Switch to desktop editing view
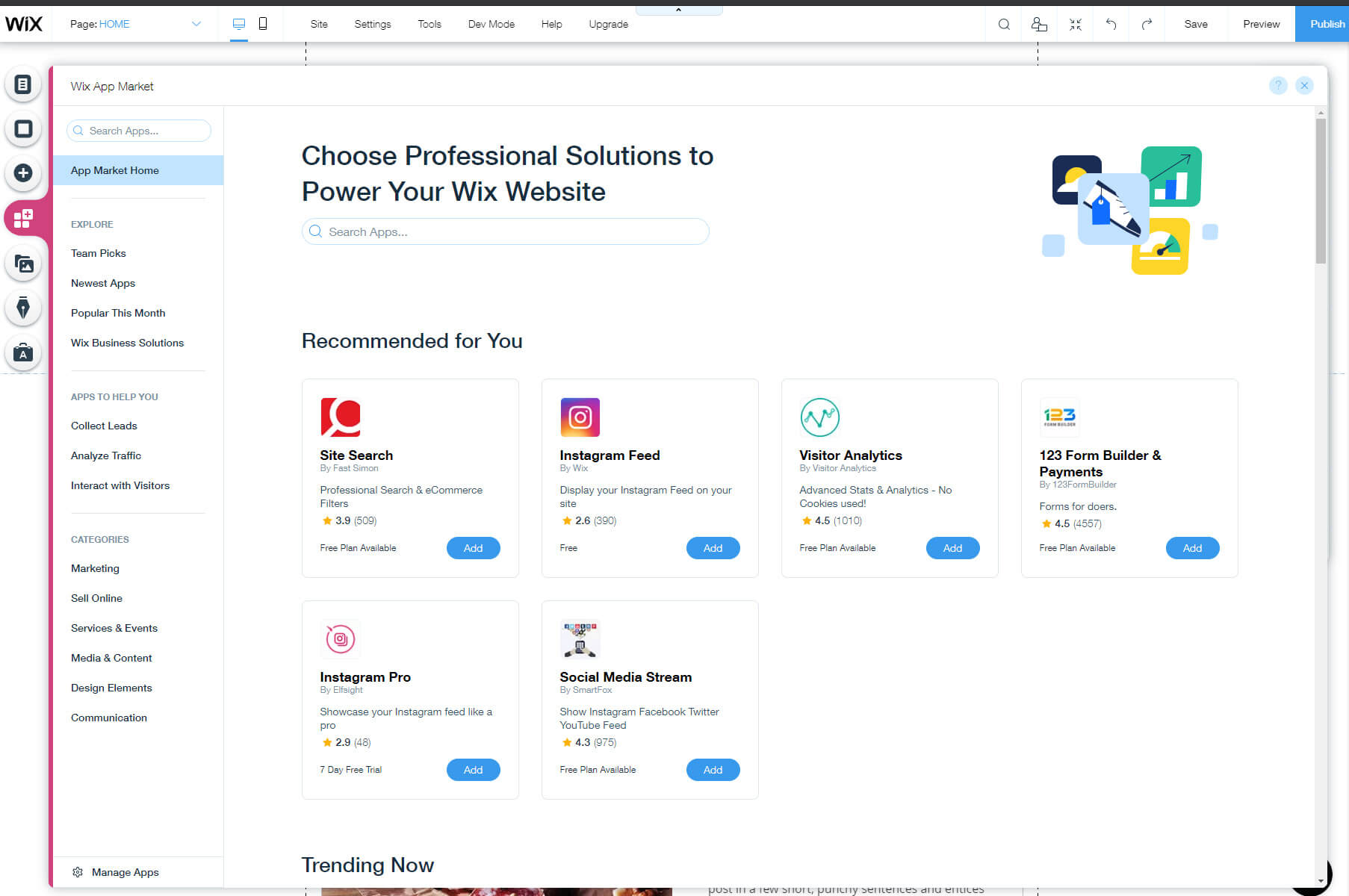Image resolution: width=1349 pixels, height=896 pixels. coord(239,23)
